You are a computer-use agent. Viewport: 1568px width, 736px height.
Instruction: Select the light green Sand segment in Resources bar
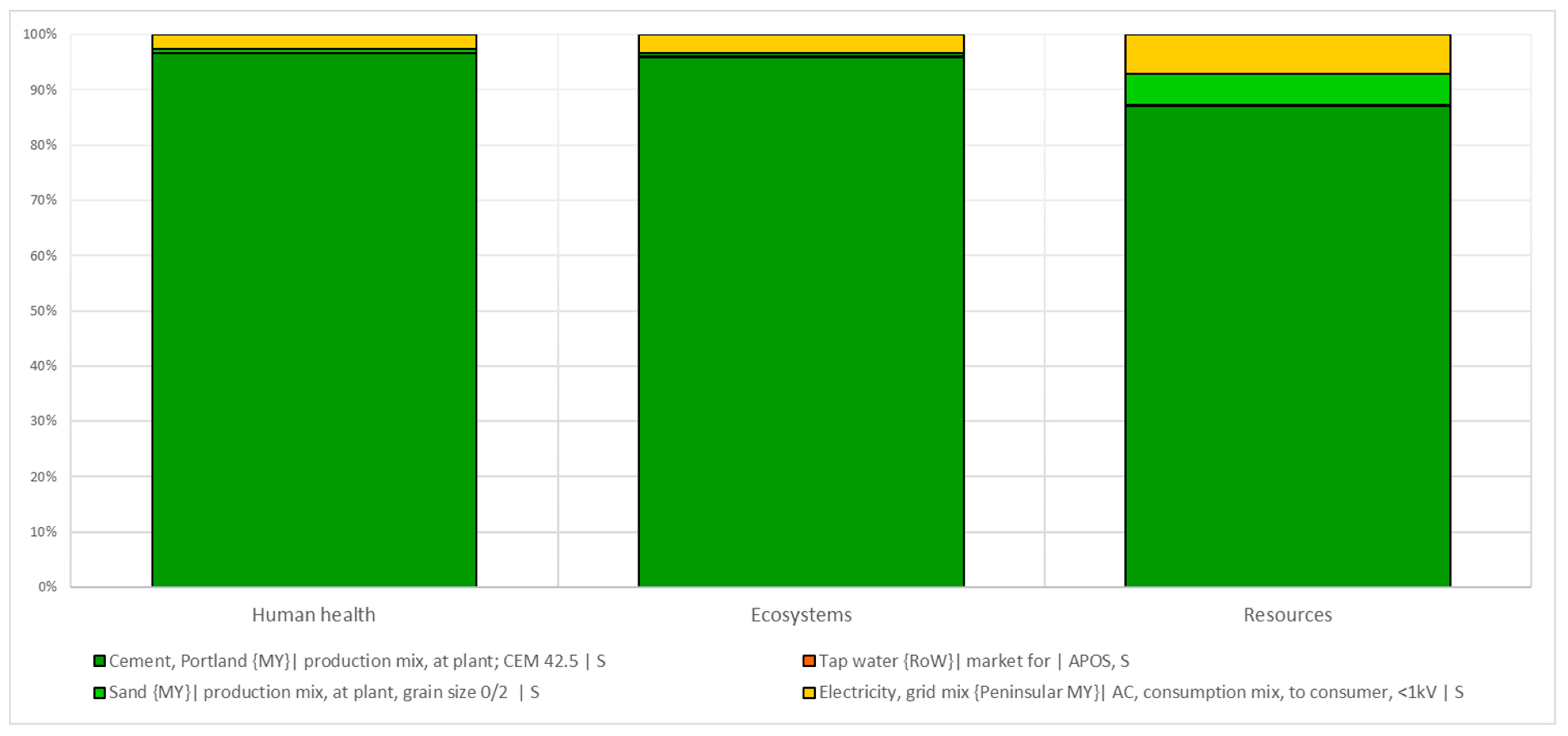1287,89
